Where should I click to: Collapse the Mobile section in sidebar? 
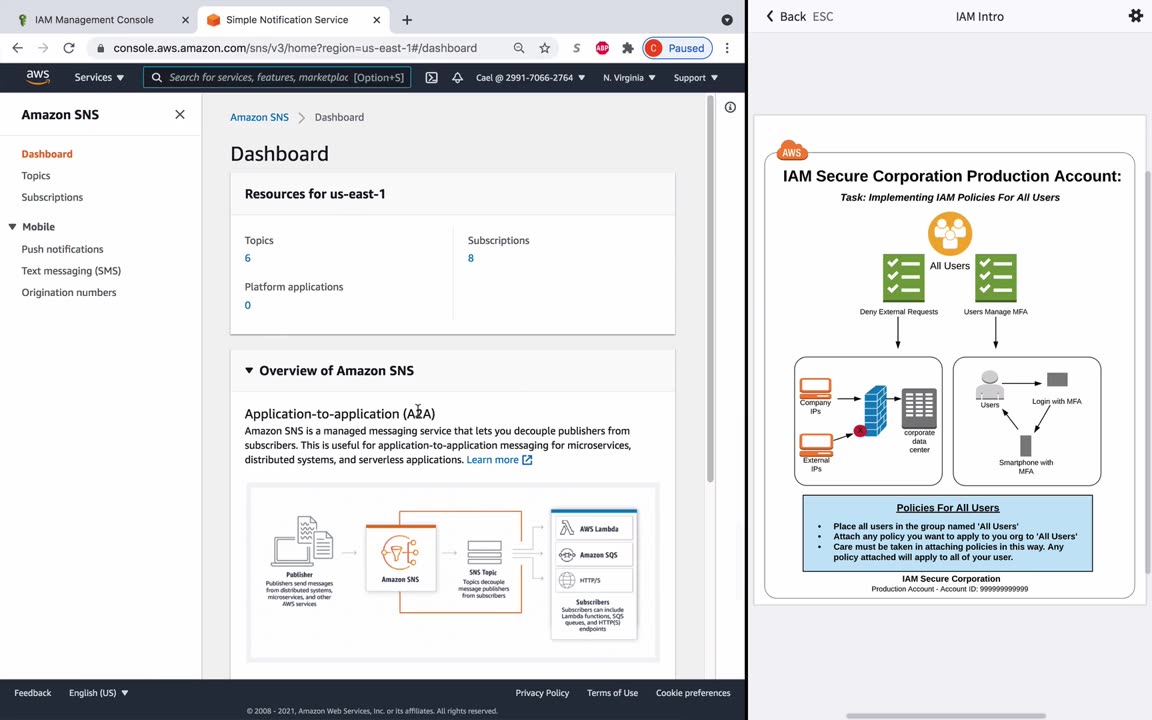(12, 227)
